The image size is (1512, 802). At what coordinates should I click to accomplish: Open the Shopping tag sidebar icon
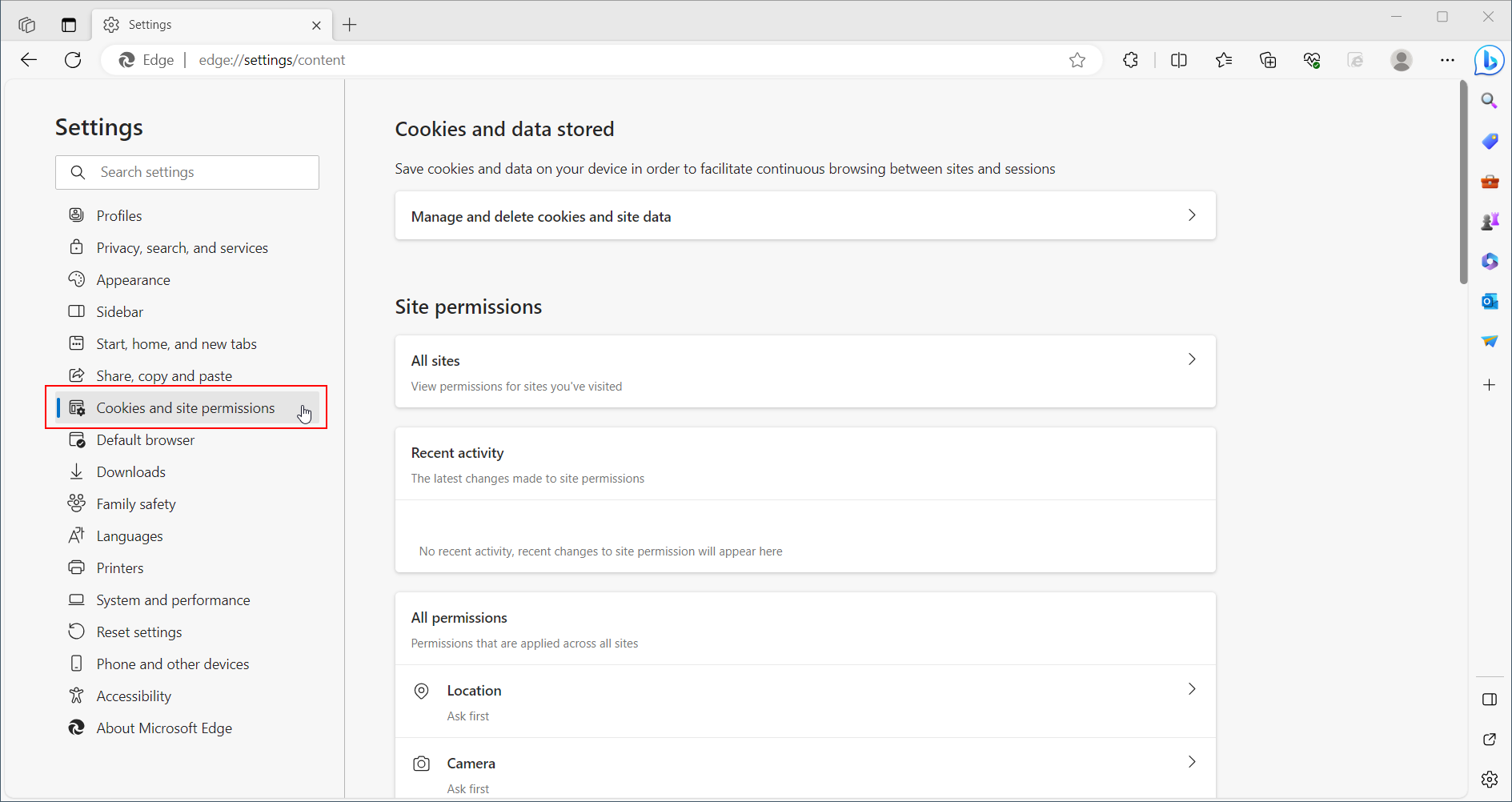click(x=1489, y=142)
